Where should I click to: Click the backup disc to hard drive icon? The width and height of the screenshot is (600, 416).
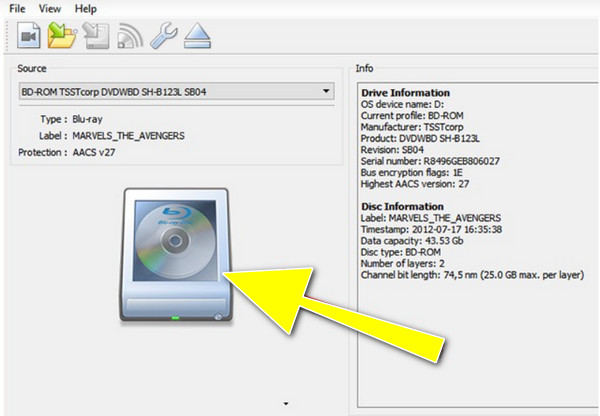click(x=96, y=36)
